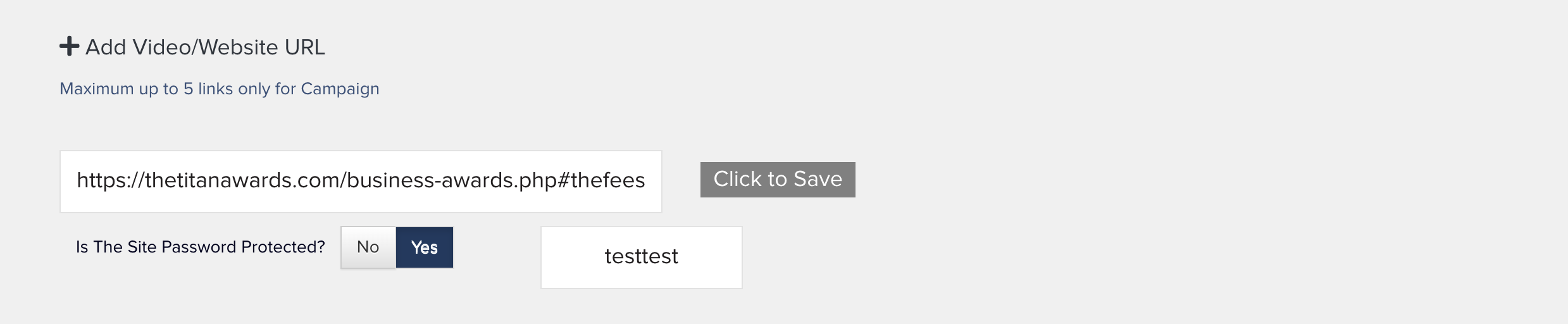1568x324 pixels.
Task: Click the plus icon beside Add Video/Website URL
Action: tap(69, 46)
